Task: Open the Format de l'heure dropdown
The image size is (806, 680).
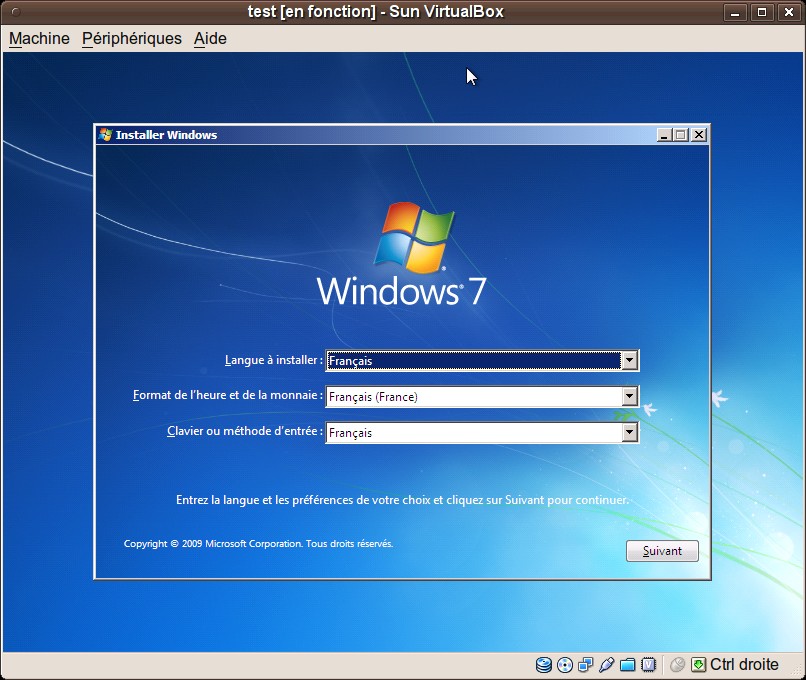Action: 629,397
